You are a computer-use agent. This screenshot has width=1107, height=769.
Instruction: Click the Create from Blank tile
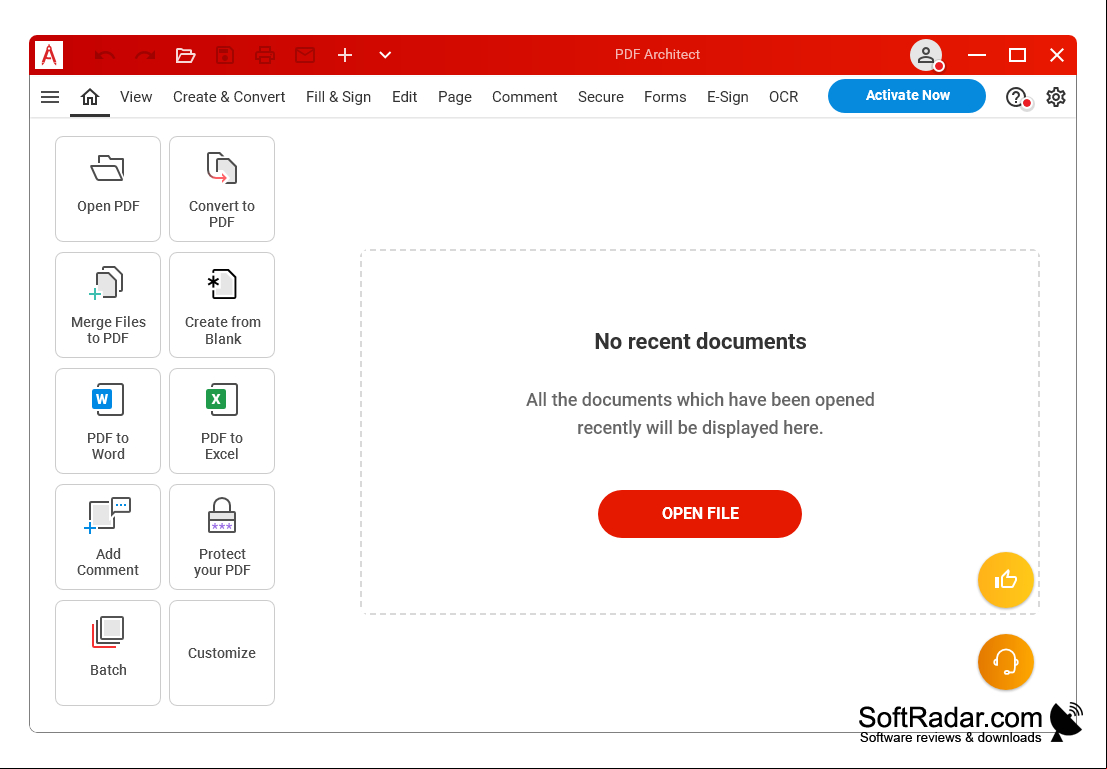[x=222, y=305]
